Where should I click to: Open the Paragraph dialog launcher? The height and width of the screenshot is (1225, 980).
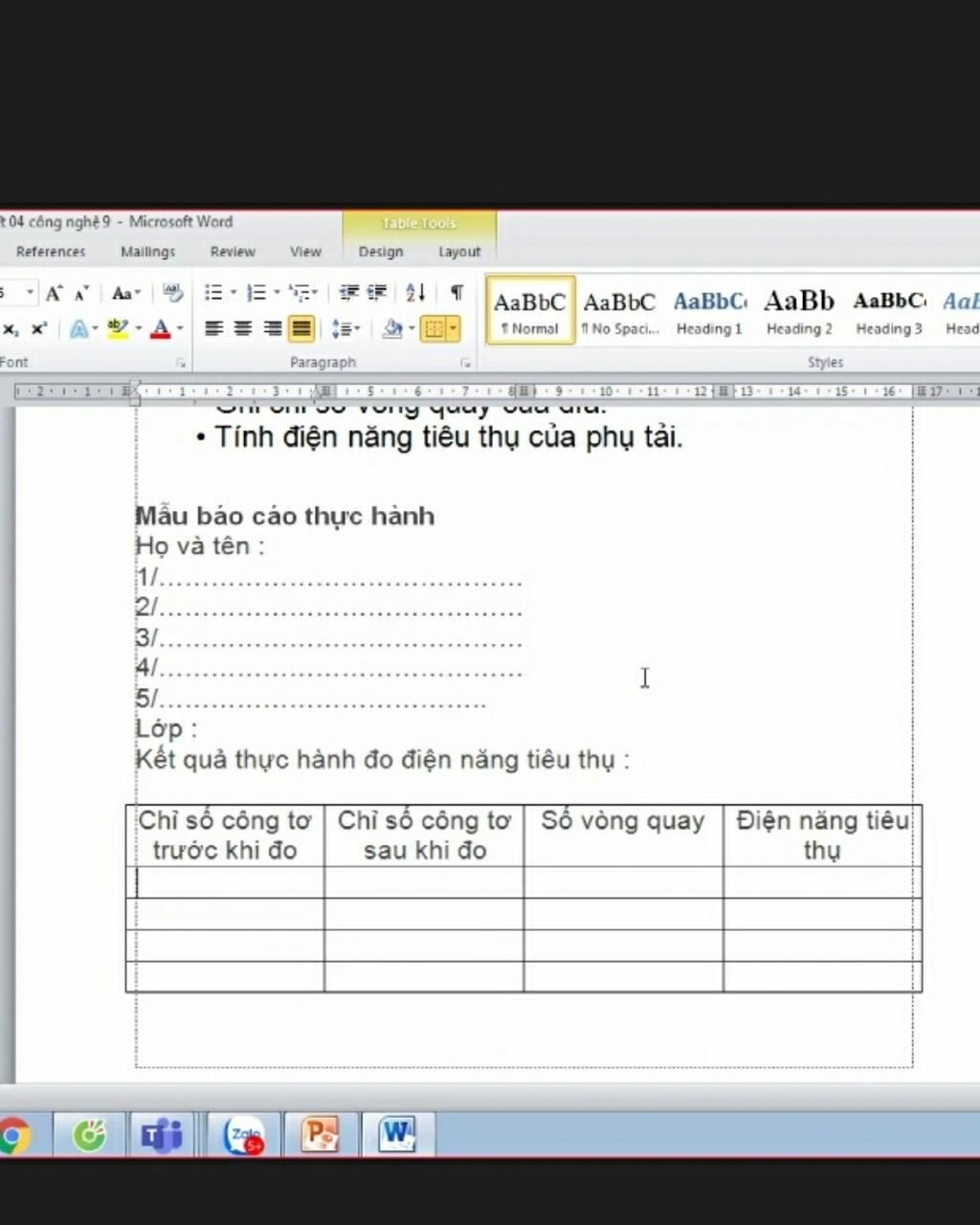click(x=465, y=364)
